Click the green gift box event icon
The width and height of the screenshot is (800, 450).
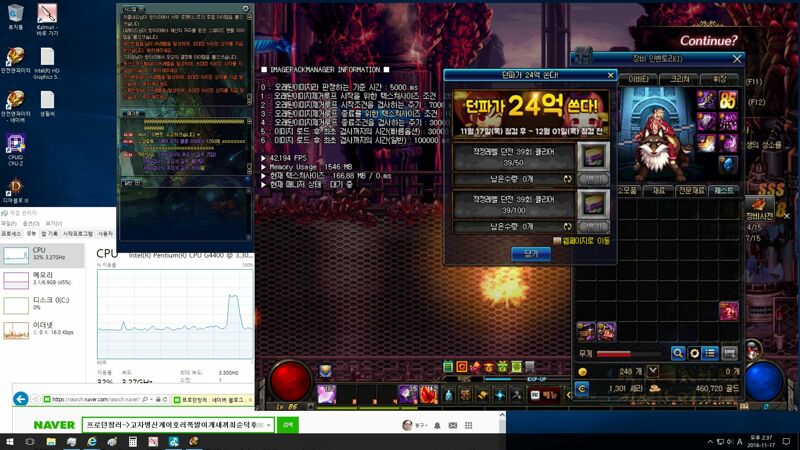pos(502,366)
